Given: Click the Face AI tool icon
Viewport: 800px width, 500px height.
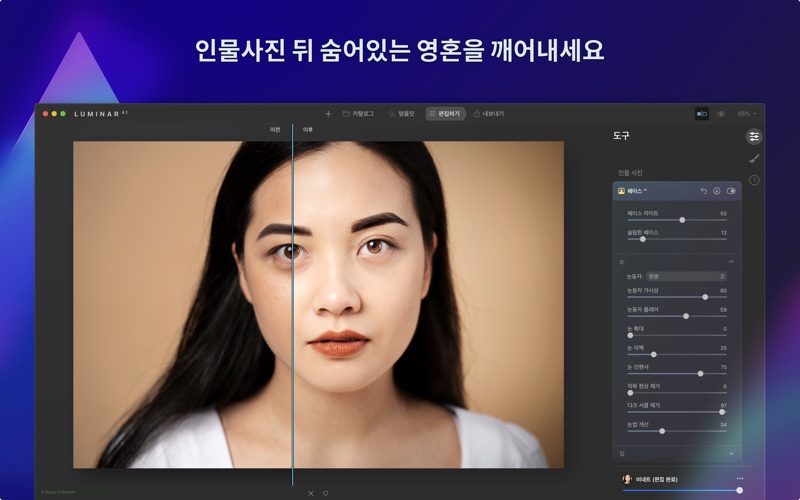Looking at the screenshot, I should point(621,191).
